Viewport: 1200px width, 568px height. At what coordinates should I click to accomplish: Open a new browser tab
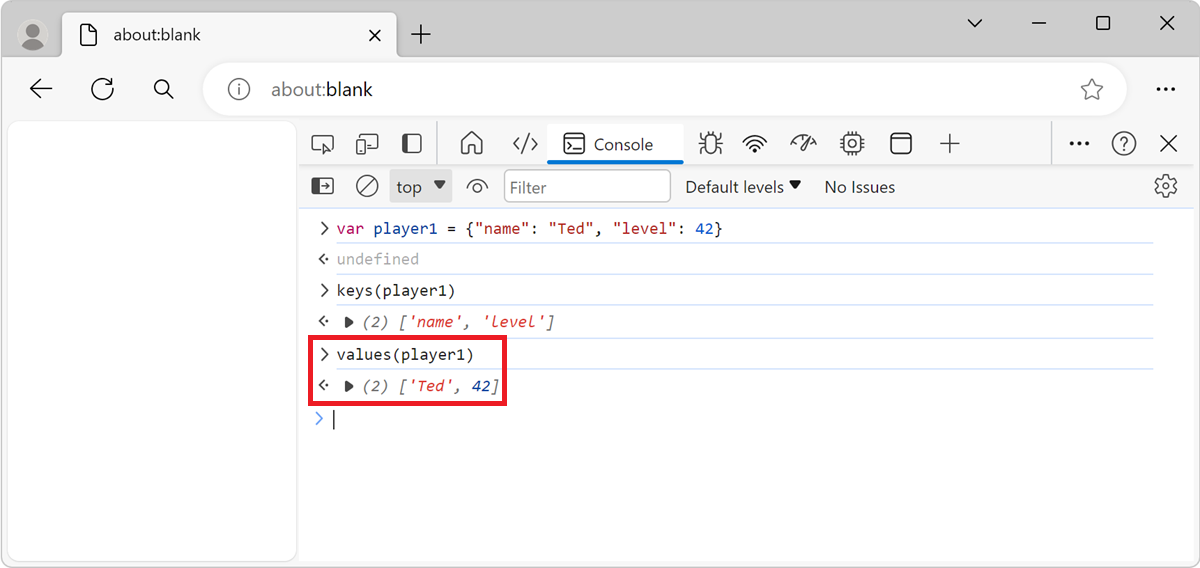tap(422, 35)
